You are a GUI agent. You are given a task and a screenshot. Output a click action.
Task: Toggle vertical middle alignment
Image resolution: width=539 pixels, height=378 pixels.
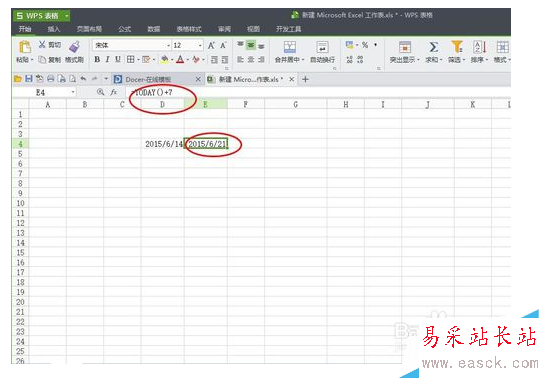click(x=251, y=45)
